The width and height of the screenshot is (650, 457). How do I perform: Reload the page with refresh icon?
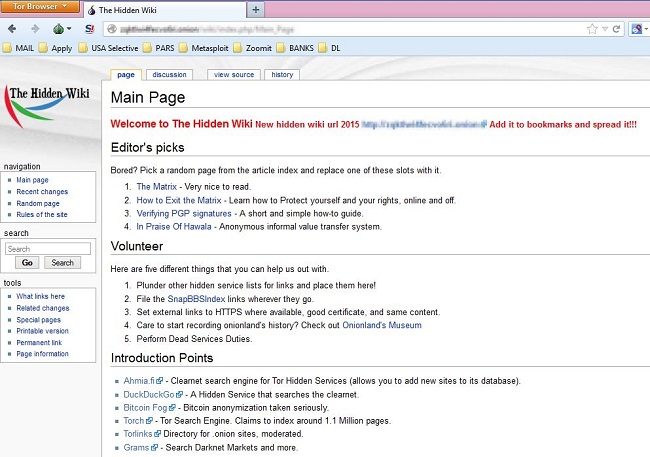pos(616,29)
